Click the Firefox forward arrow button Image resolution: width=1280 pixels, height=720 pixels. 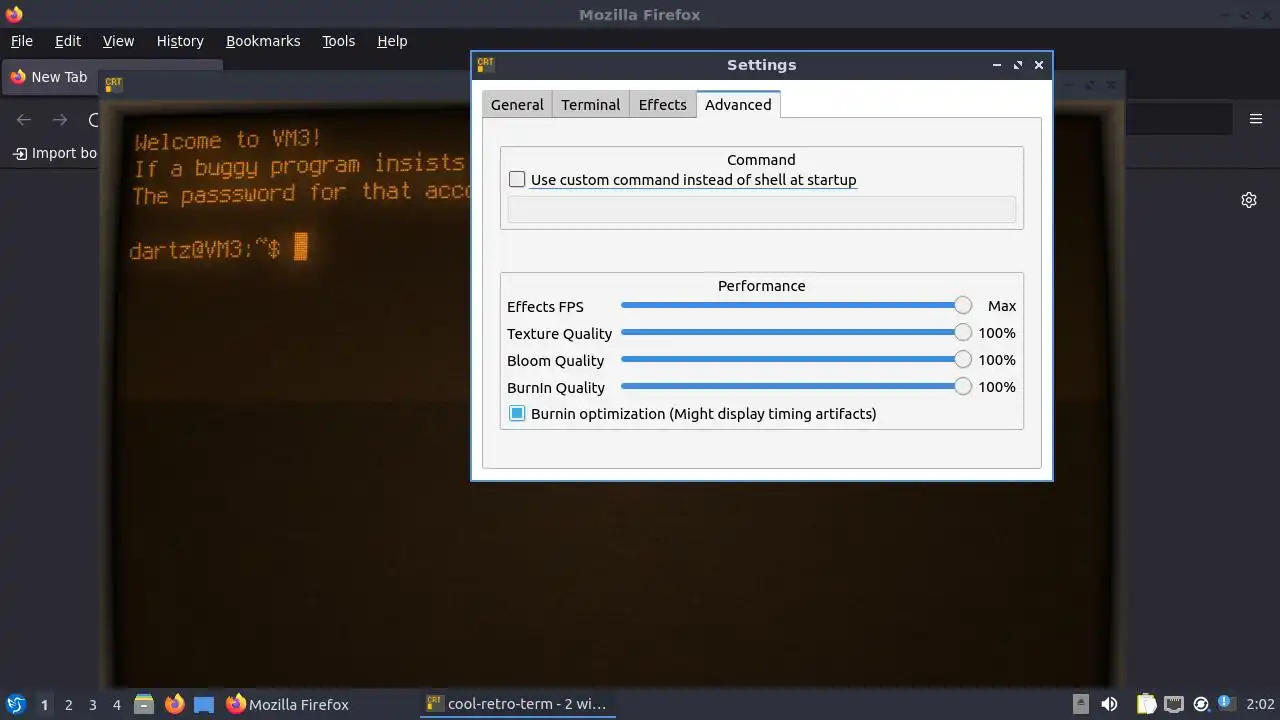[60, 120]
